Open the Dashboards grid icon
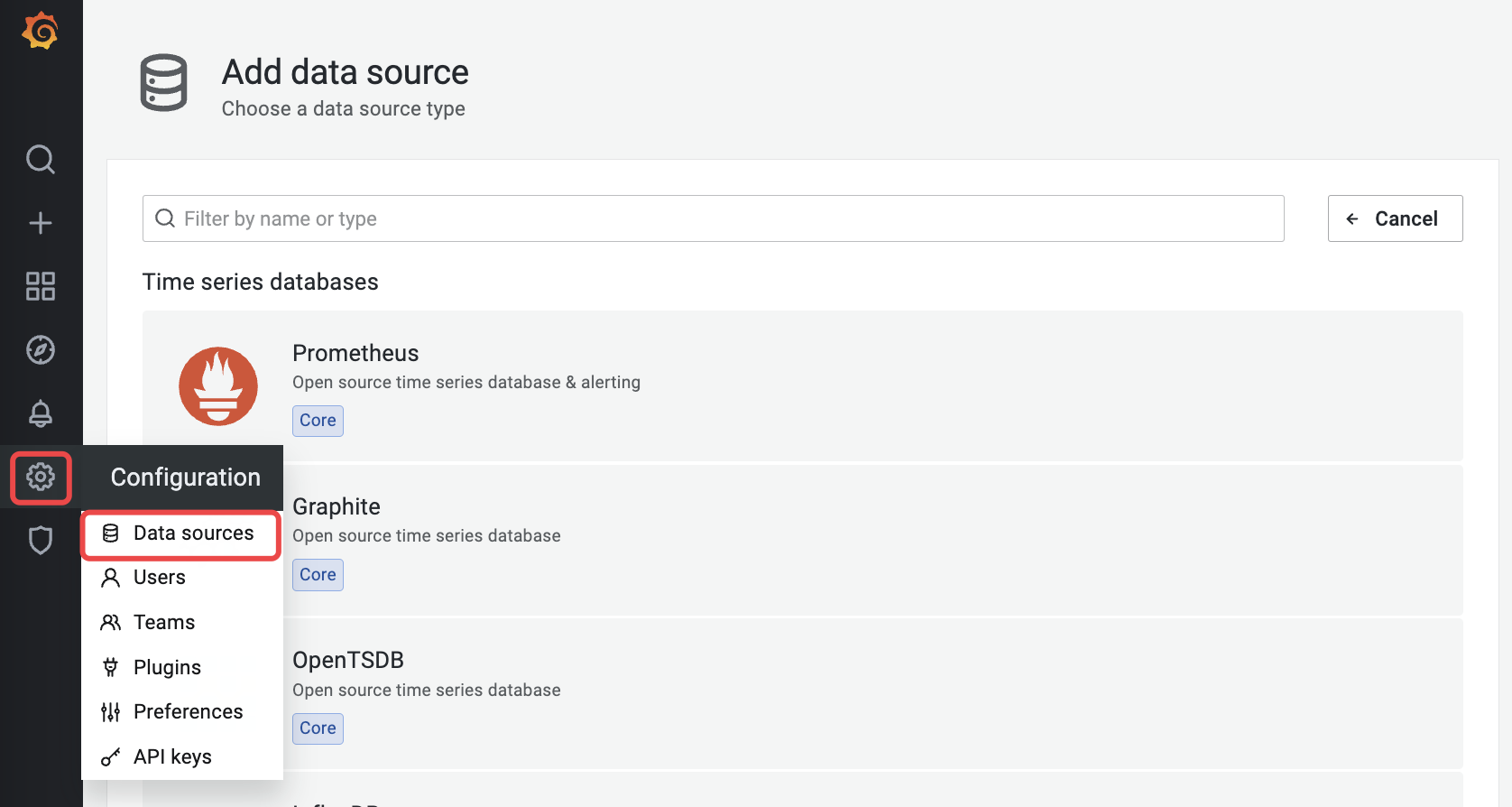The width and height of the screenshot is (1512, 807). pos(41,286)
